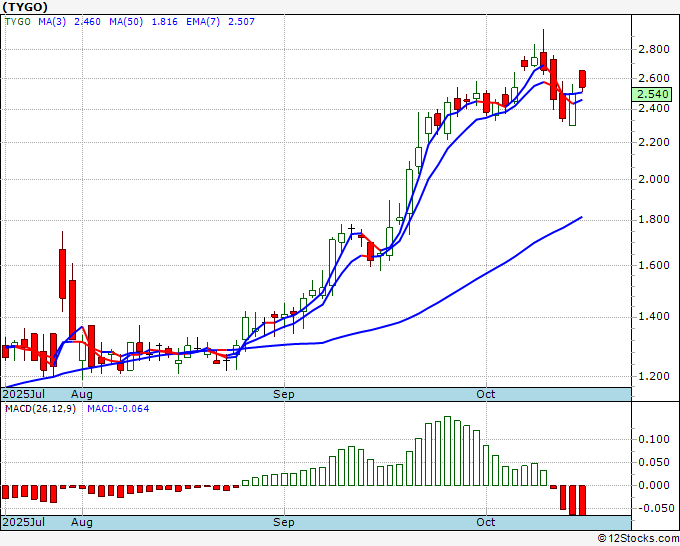Click the MACD(26,12,9) indicator label
680x546 pixels.
click(40, 409)
